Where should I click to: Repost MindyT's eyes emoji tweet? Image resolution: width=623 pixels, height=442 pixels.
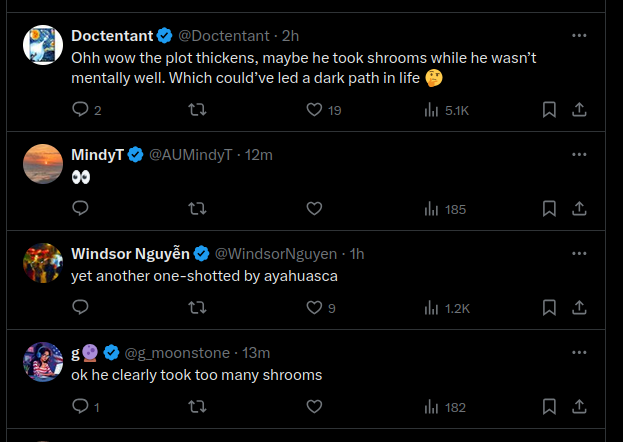(x=197, y=208)
